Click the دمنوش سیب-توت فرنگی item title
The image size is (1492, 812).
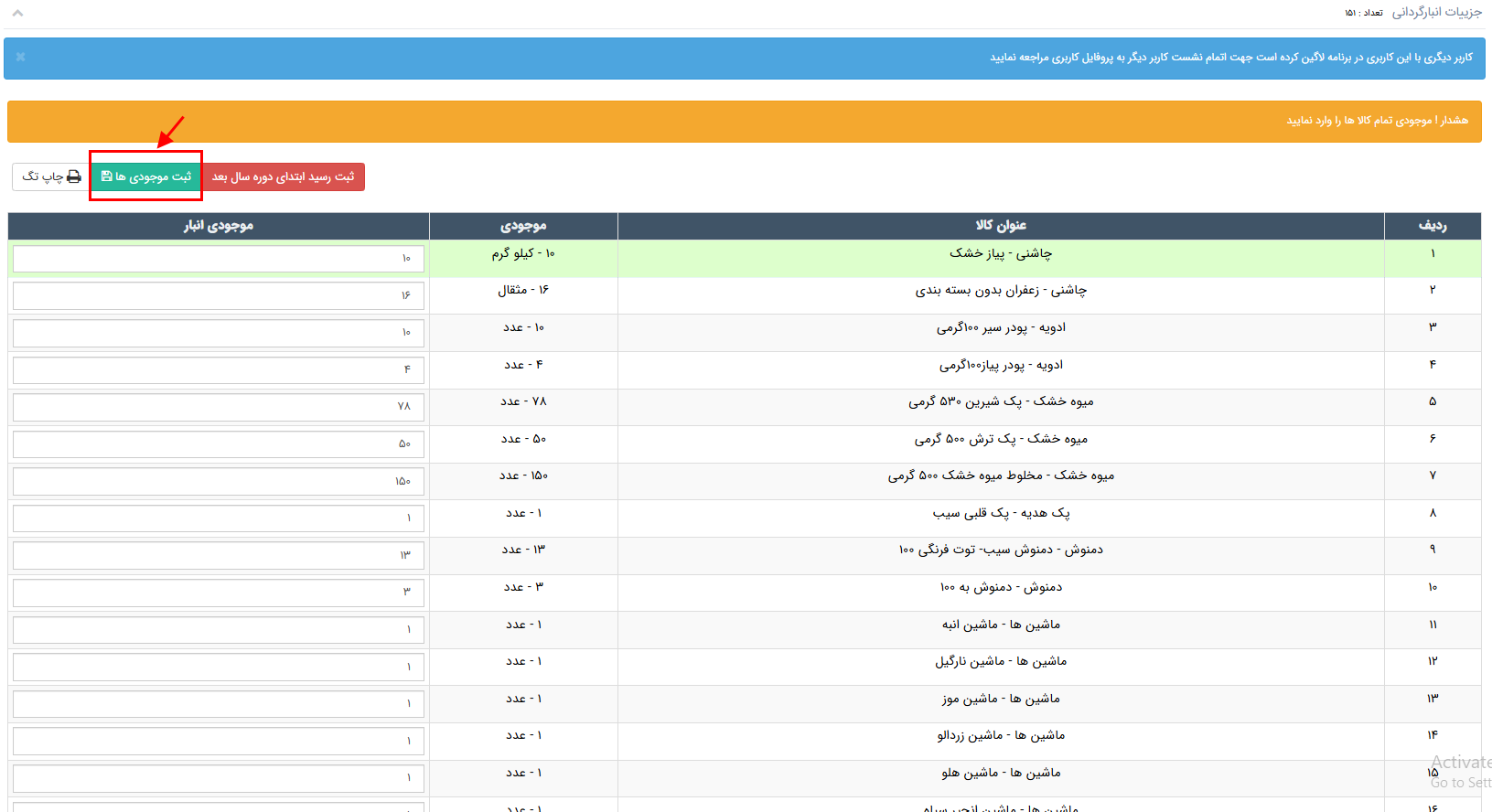point(1001,550)
